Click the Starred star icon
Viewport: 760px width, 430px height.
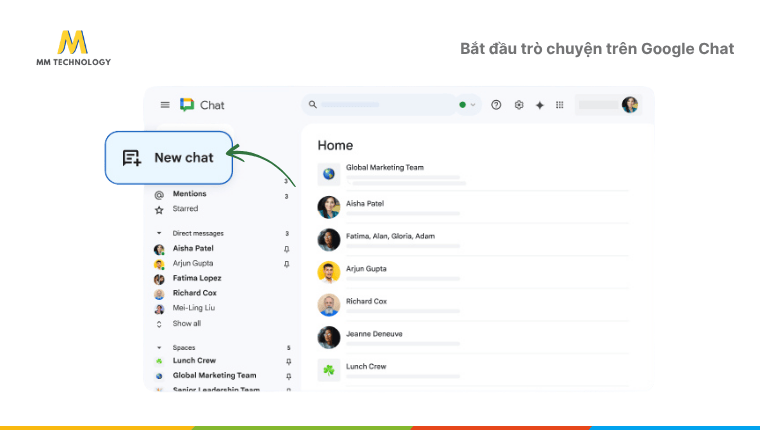[159, 210]
